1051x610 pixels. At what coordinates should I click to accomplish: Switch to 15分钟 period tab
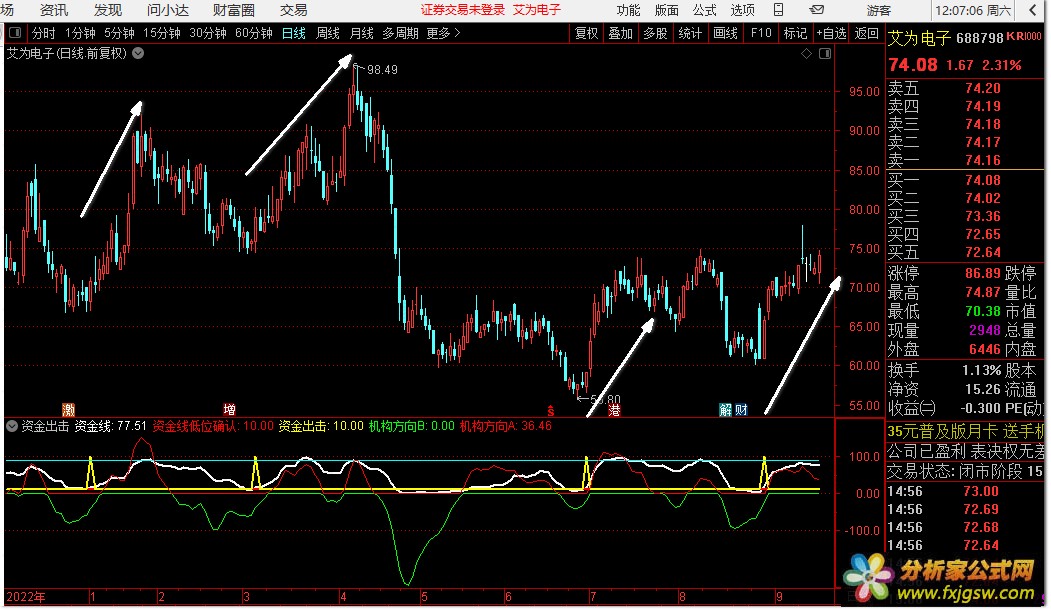(162, 33)
